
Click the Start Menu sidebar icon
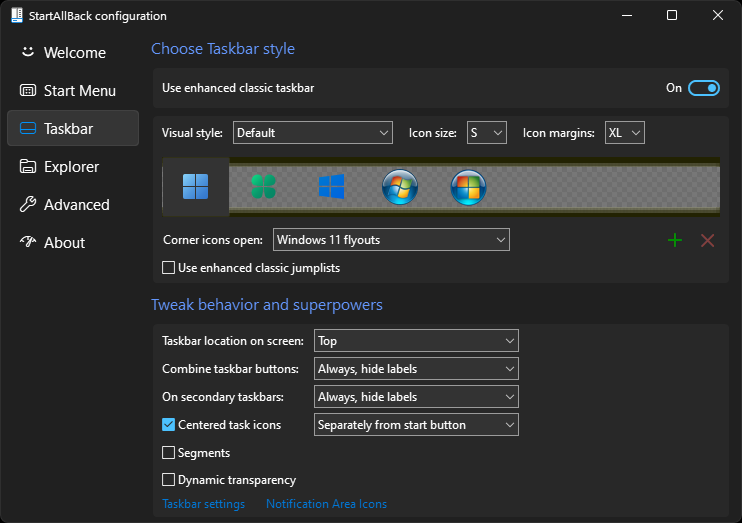28,90
